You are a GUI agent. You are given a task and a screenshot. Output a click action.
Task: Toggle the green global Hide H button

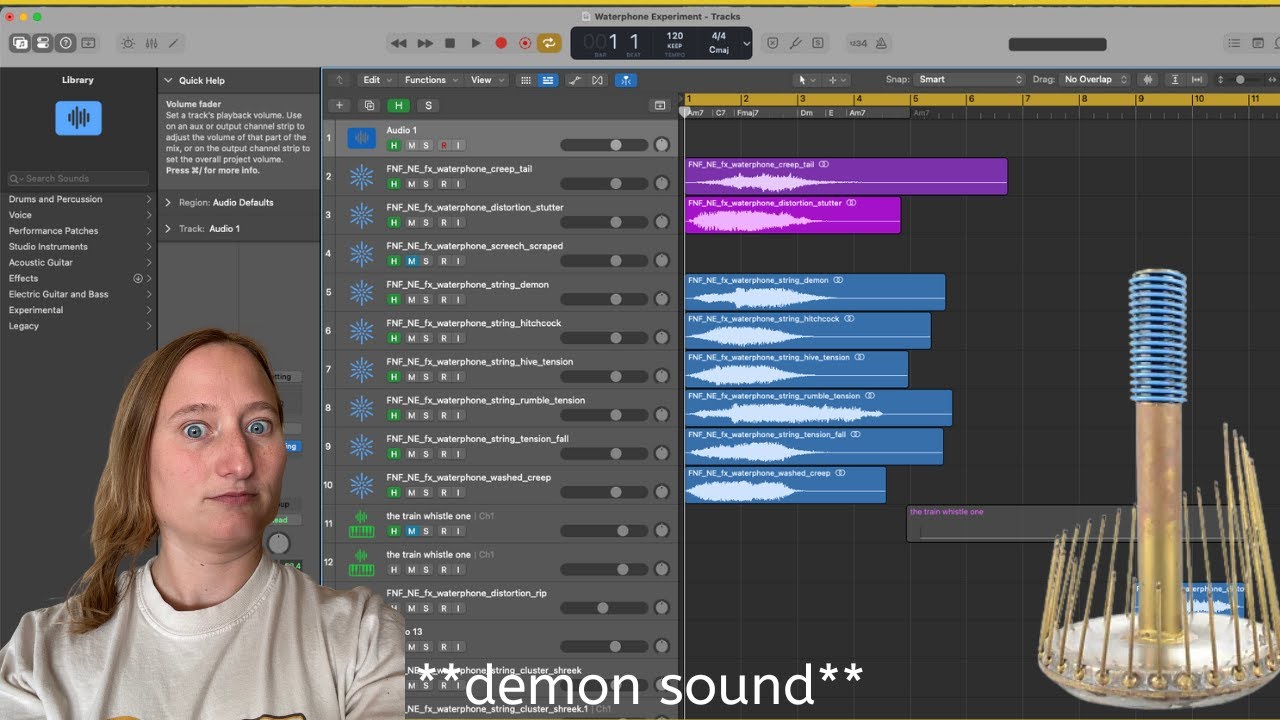coord(399,105)
